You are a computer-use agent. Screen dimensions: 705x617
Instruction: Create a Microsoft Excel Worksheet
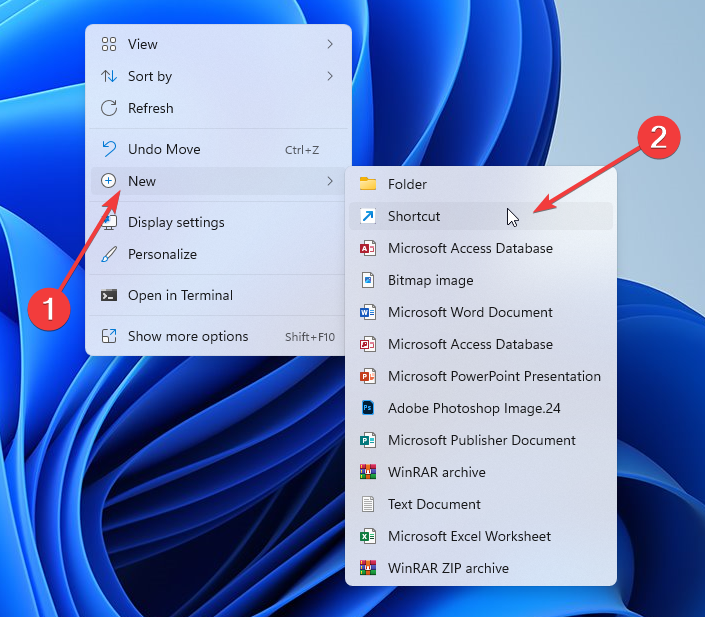[481, 536]
